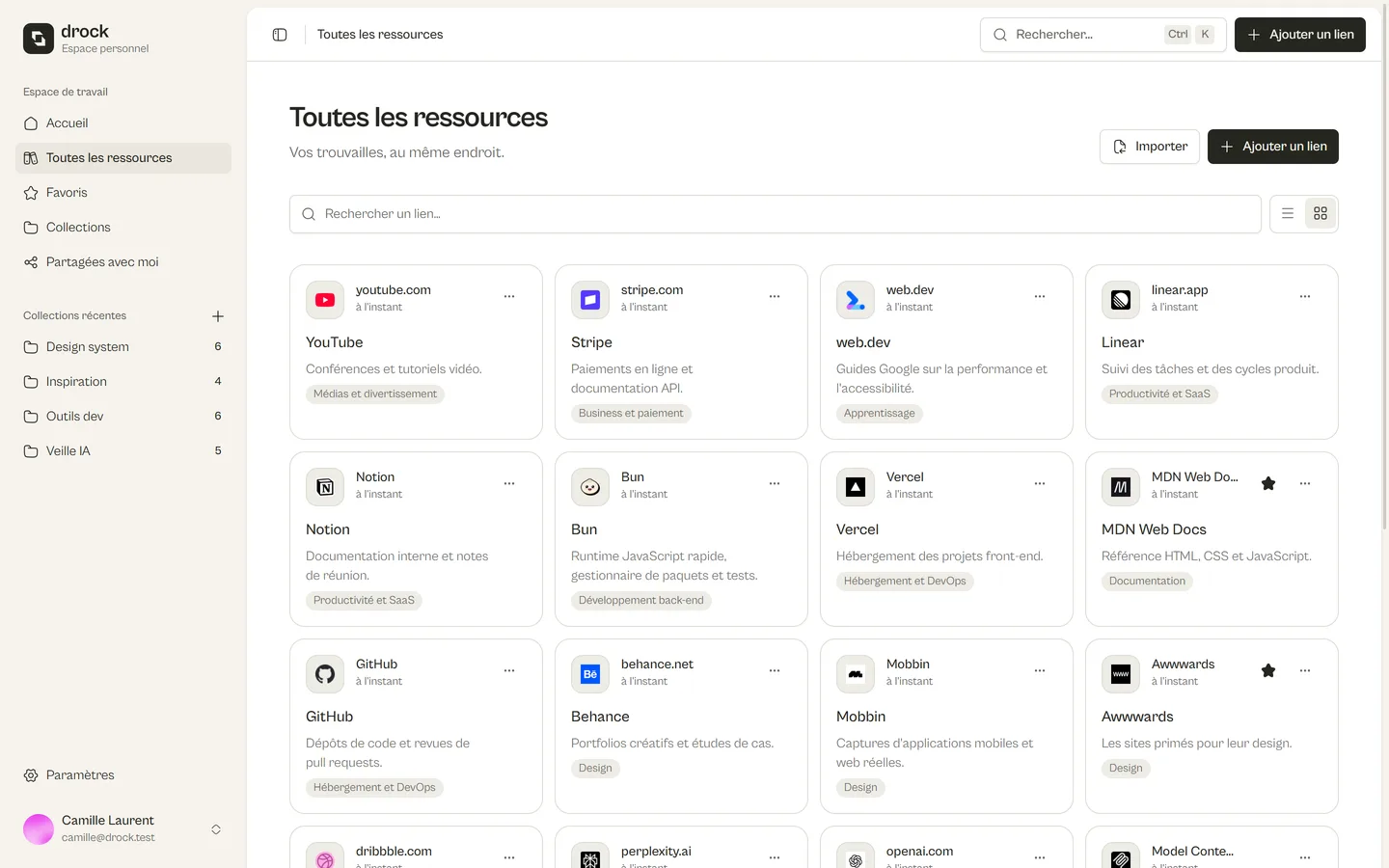Unfavorite Awwwards with the star icon
This screenshot has height=868, width=1389.
coord(1268,670)
